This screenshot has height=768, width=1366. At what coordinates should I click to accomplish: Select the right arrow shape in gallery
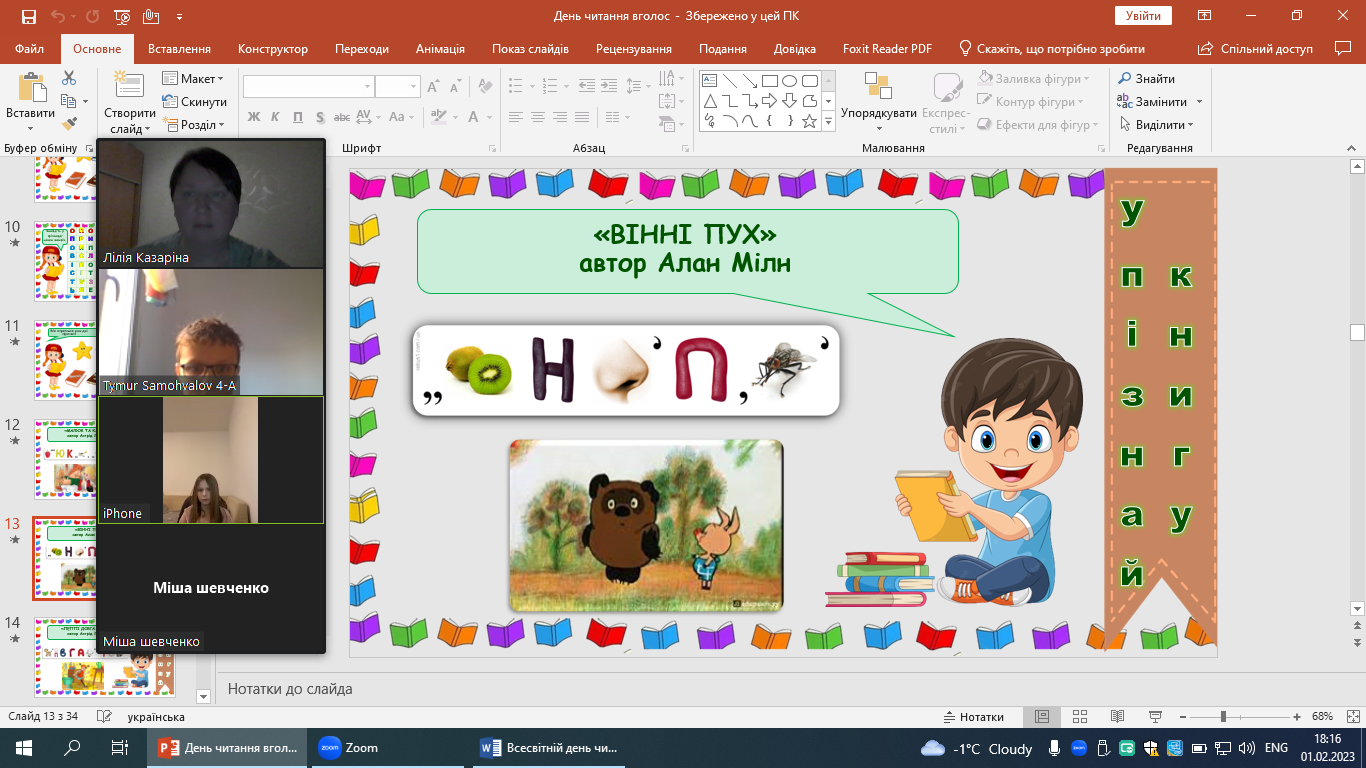click(769, 101)
